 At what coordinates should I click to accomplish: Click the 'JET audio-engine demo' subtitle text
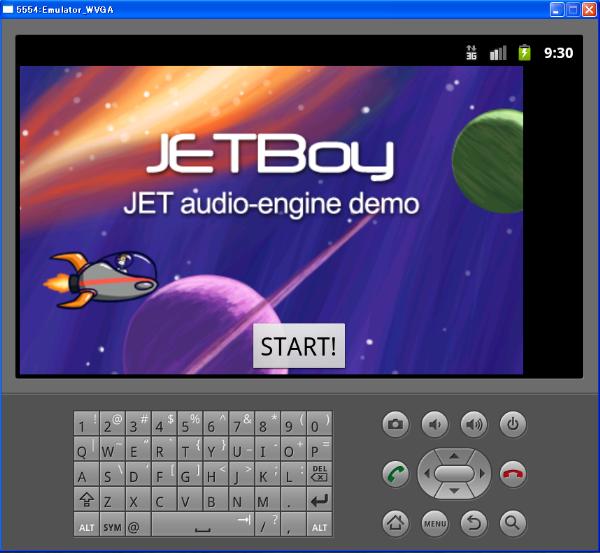coord(271,204)
